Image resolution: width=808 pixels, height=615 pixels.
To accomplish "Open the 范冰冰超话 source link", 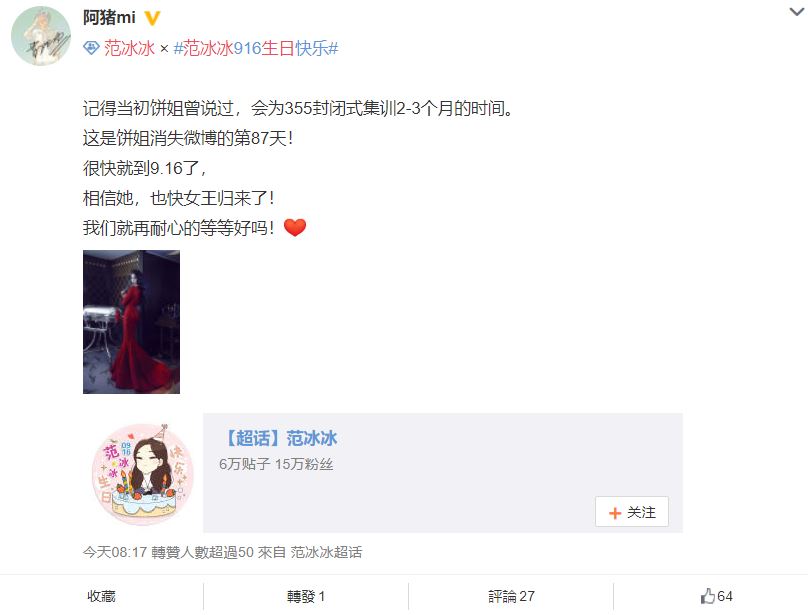I will [326, 552].
